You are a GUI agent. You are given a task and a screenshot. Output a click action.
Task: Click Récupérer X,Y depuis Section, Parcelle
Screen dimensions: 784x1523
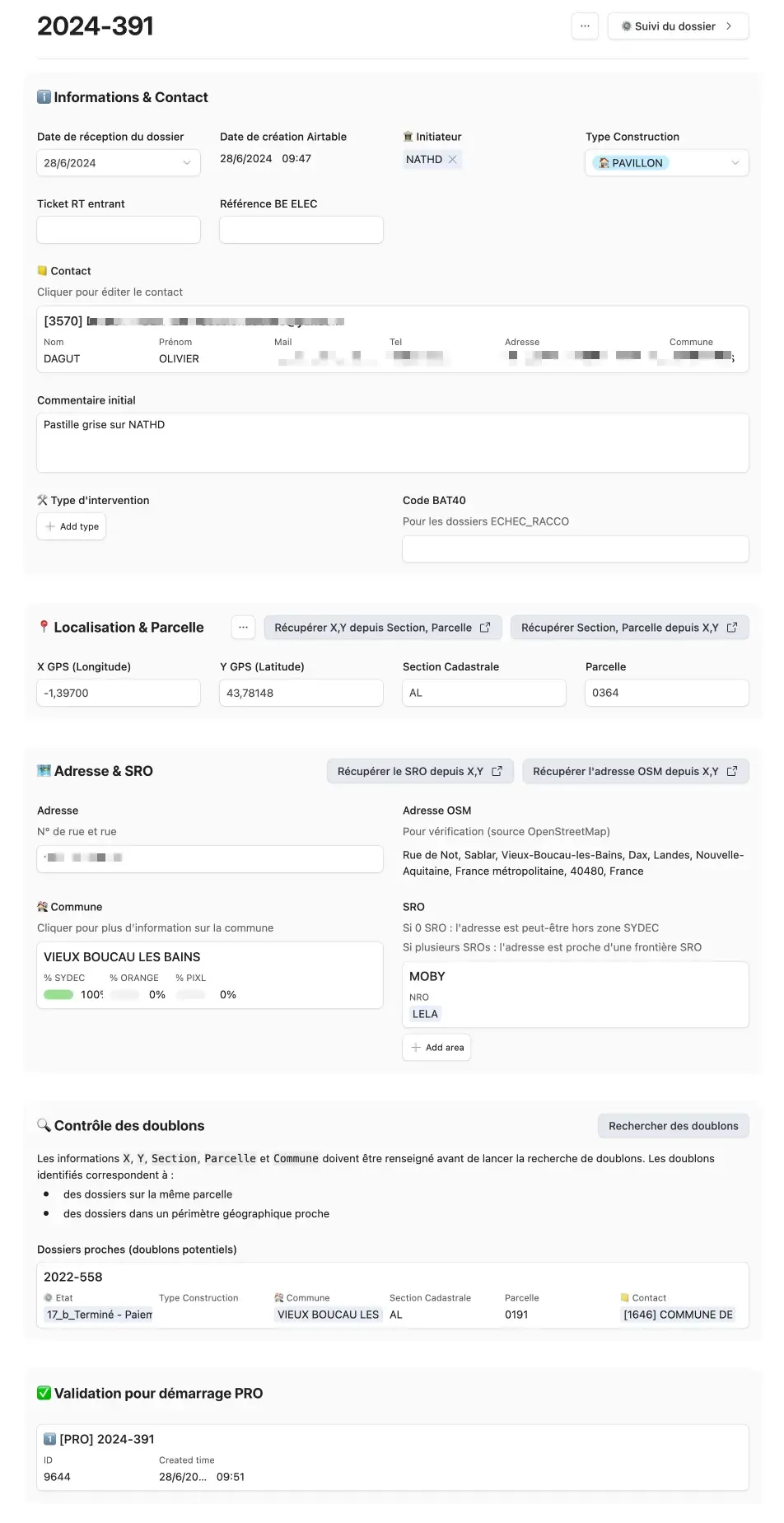382,628
